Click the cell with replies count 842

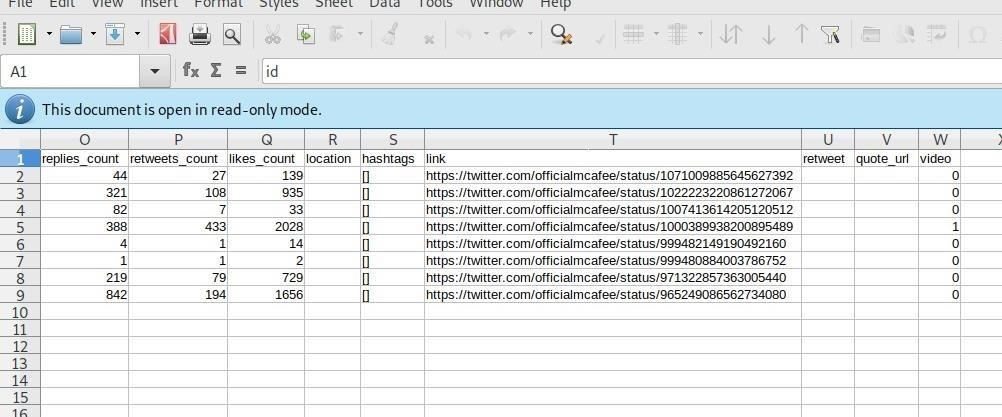84,295
